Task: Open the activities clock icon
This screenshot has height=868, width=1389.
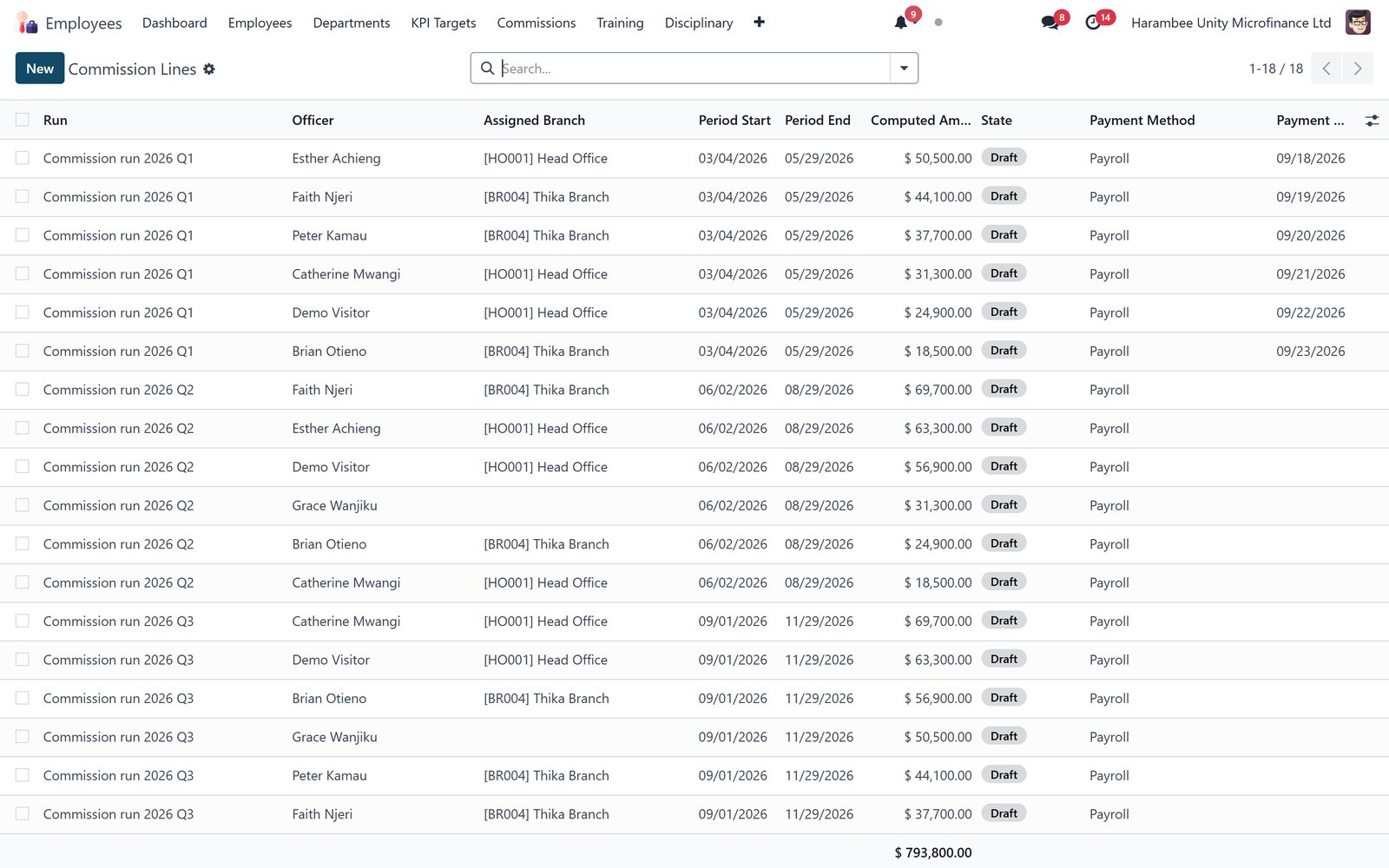Action: point(1093,23)
